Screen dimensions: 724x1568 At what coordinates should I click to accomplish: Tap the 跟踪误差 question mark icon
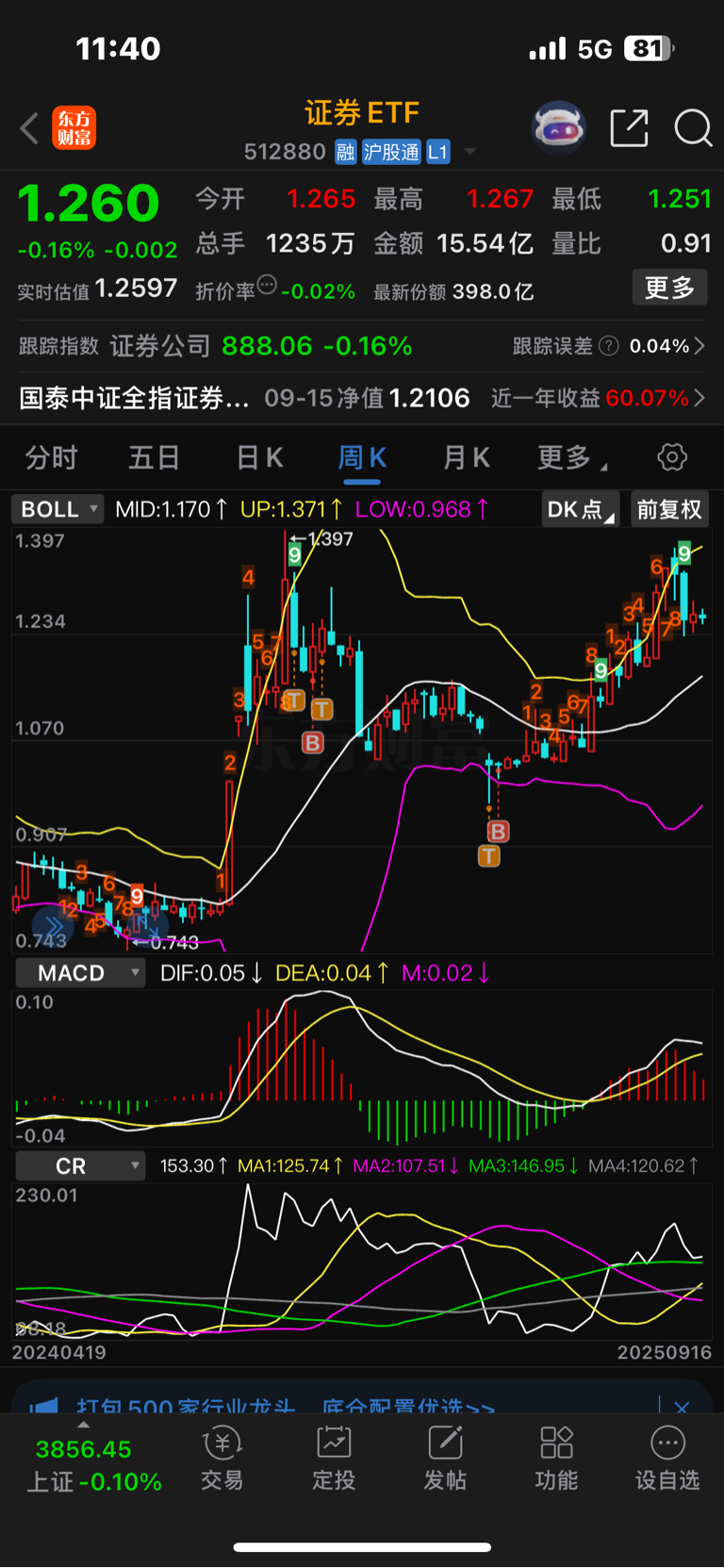(x=609, y=346)
